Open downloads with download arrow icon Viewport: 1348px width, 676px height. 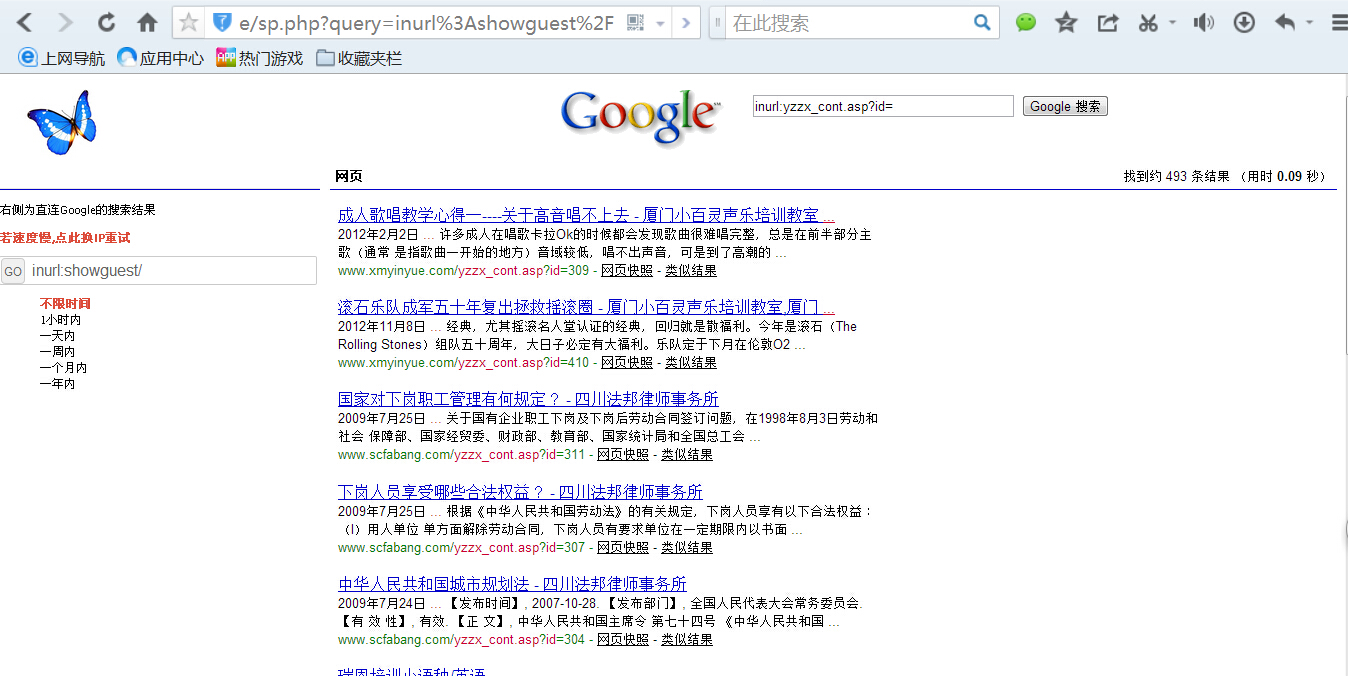pos(1244,23)
